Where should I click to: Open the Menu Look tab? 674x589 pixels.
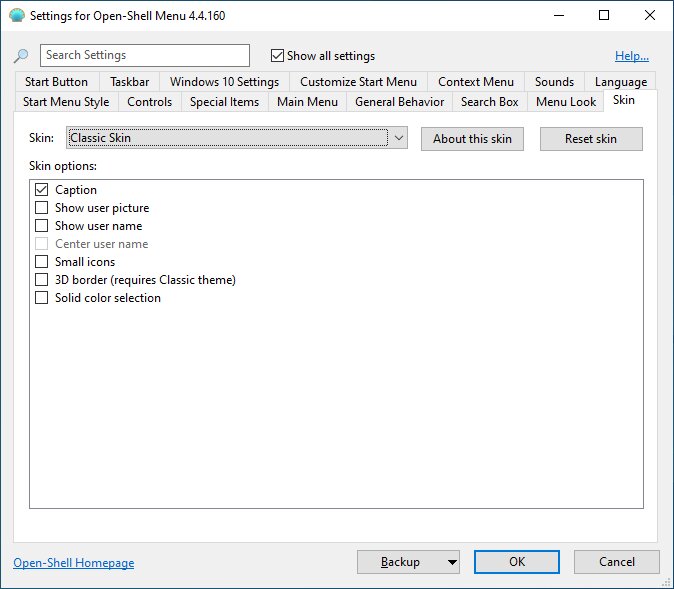tap(566, 102)
